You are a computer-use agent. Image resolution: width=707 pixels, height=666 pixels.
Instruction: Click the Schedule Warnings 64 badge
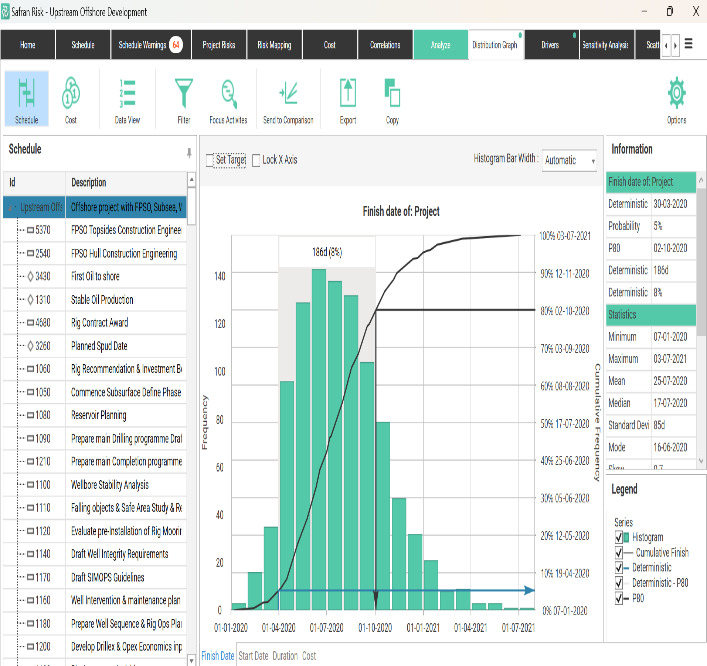click(x=176, y=45)
